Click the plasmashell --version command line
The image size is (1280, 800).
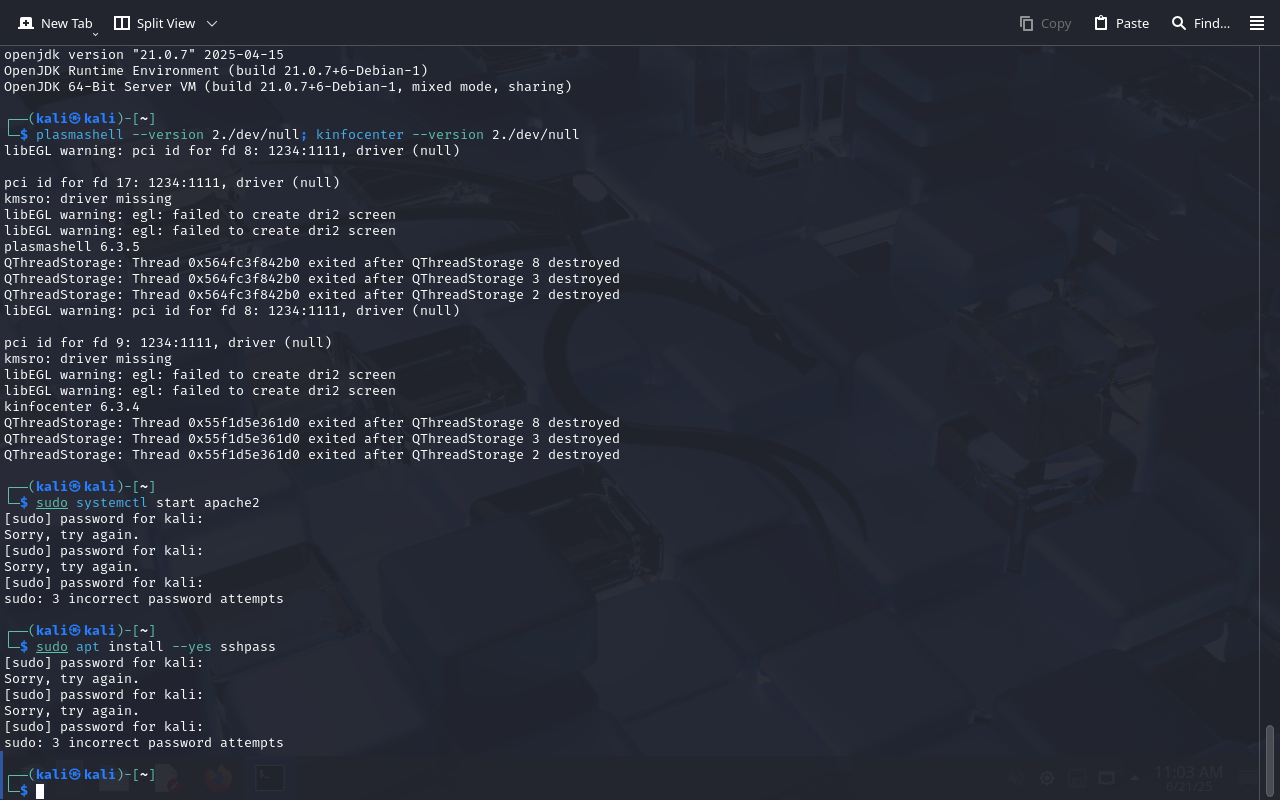tap(308, 135)
